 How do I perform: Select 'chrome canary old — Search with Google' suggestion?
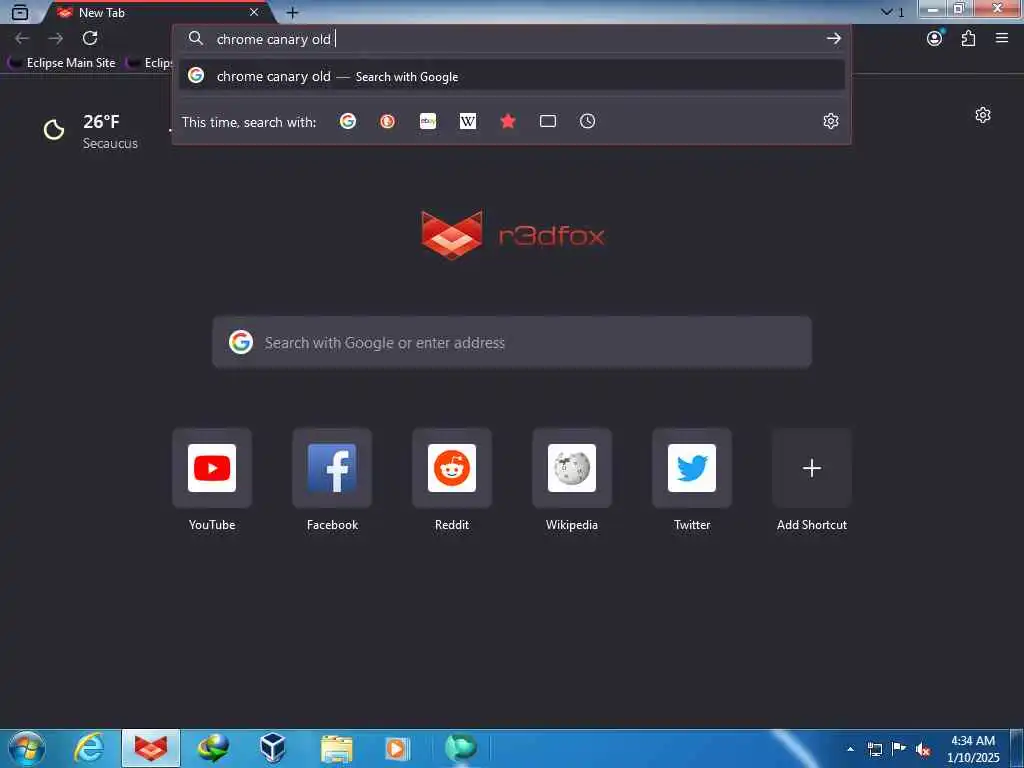tap(511, 76)
